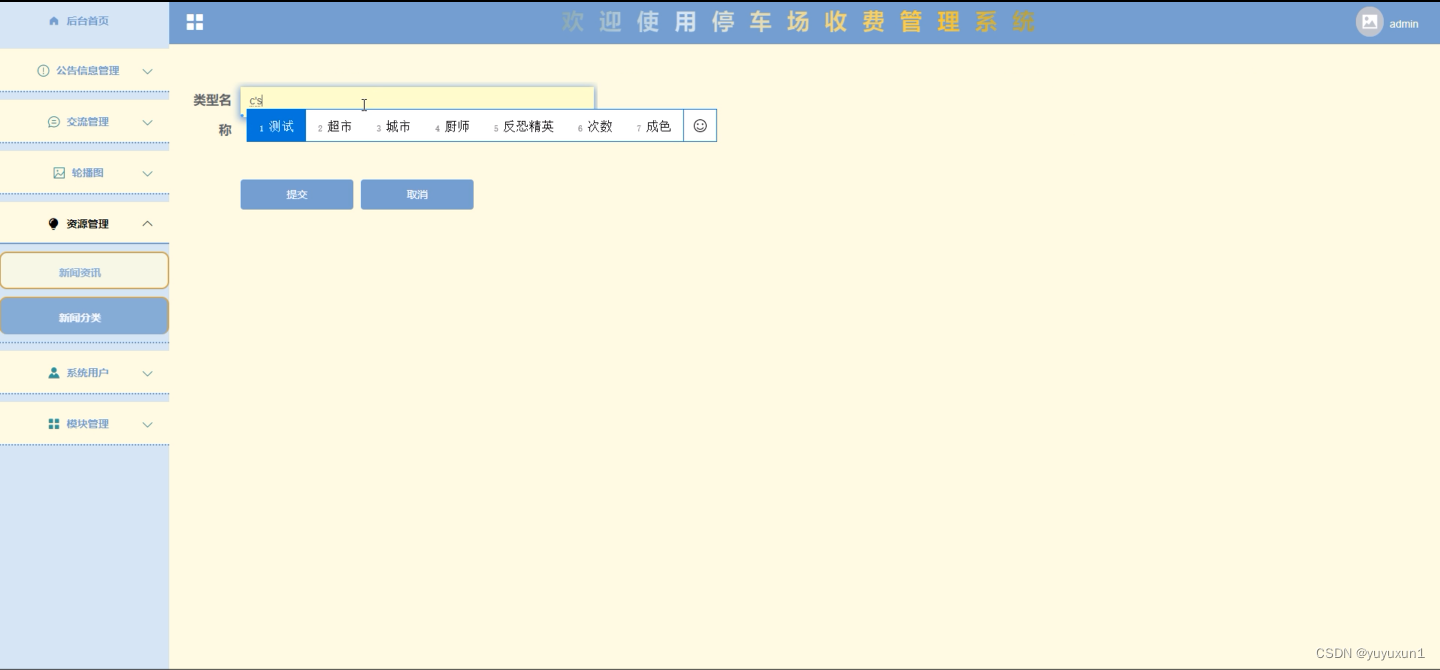Expand the 轮播图 chevron
1440x670 pixels.
coord(148,173)
